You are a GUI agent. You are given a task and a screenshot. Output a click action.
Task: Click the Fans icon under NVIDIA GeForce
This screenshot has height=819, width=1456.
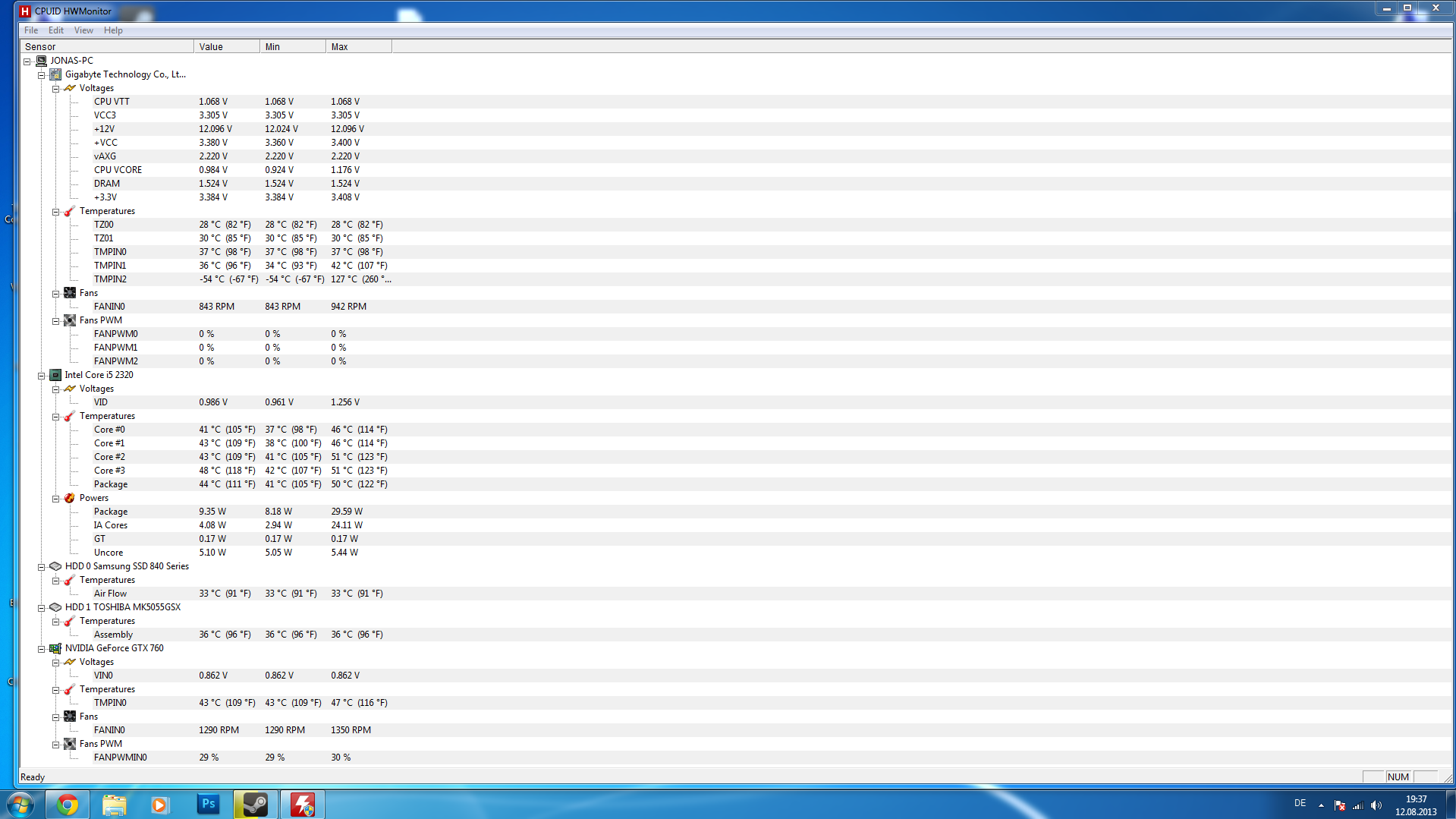[70, 717]
